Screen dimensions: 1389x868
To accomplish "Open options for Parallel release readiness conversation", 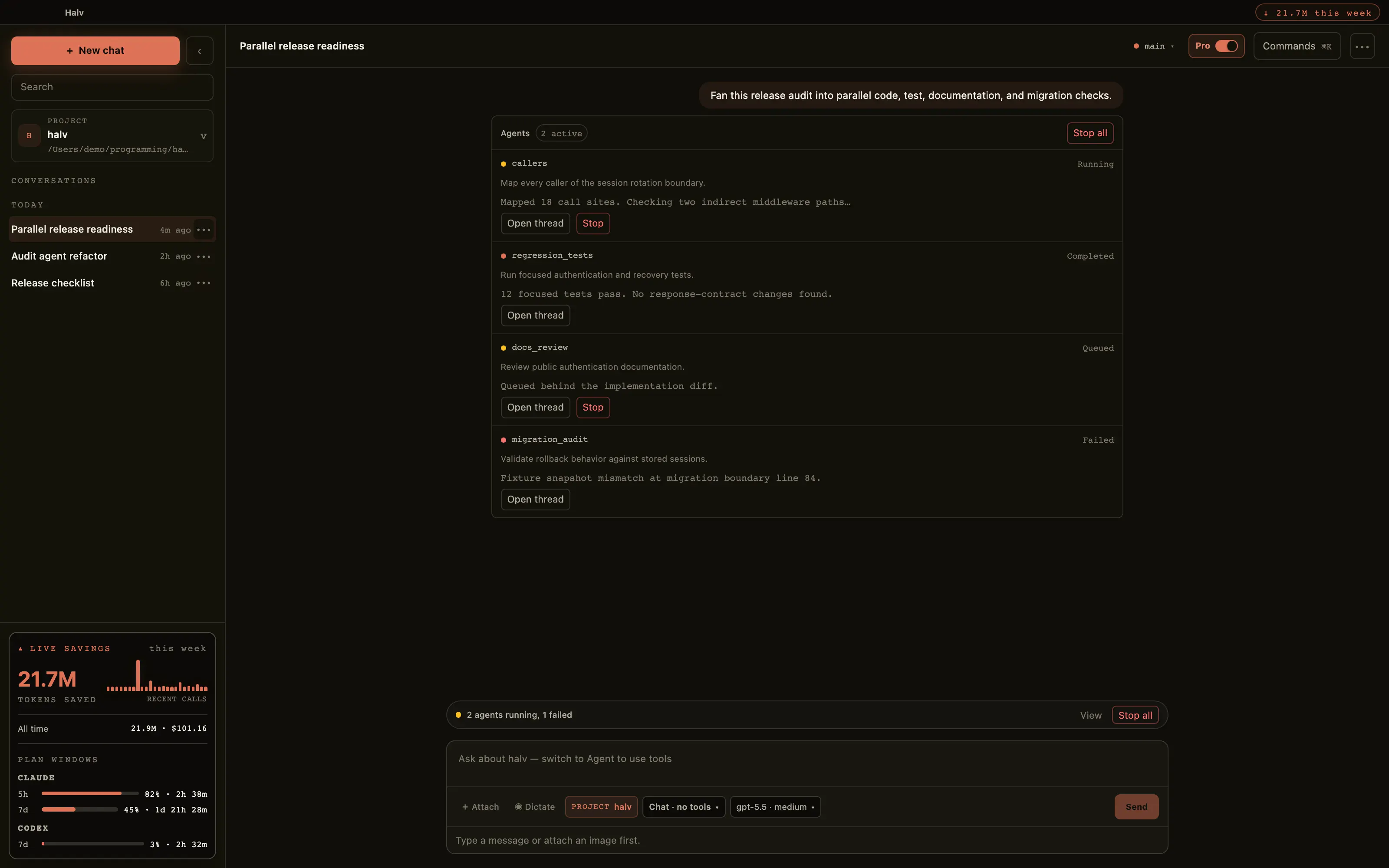I will coord(203,230).
